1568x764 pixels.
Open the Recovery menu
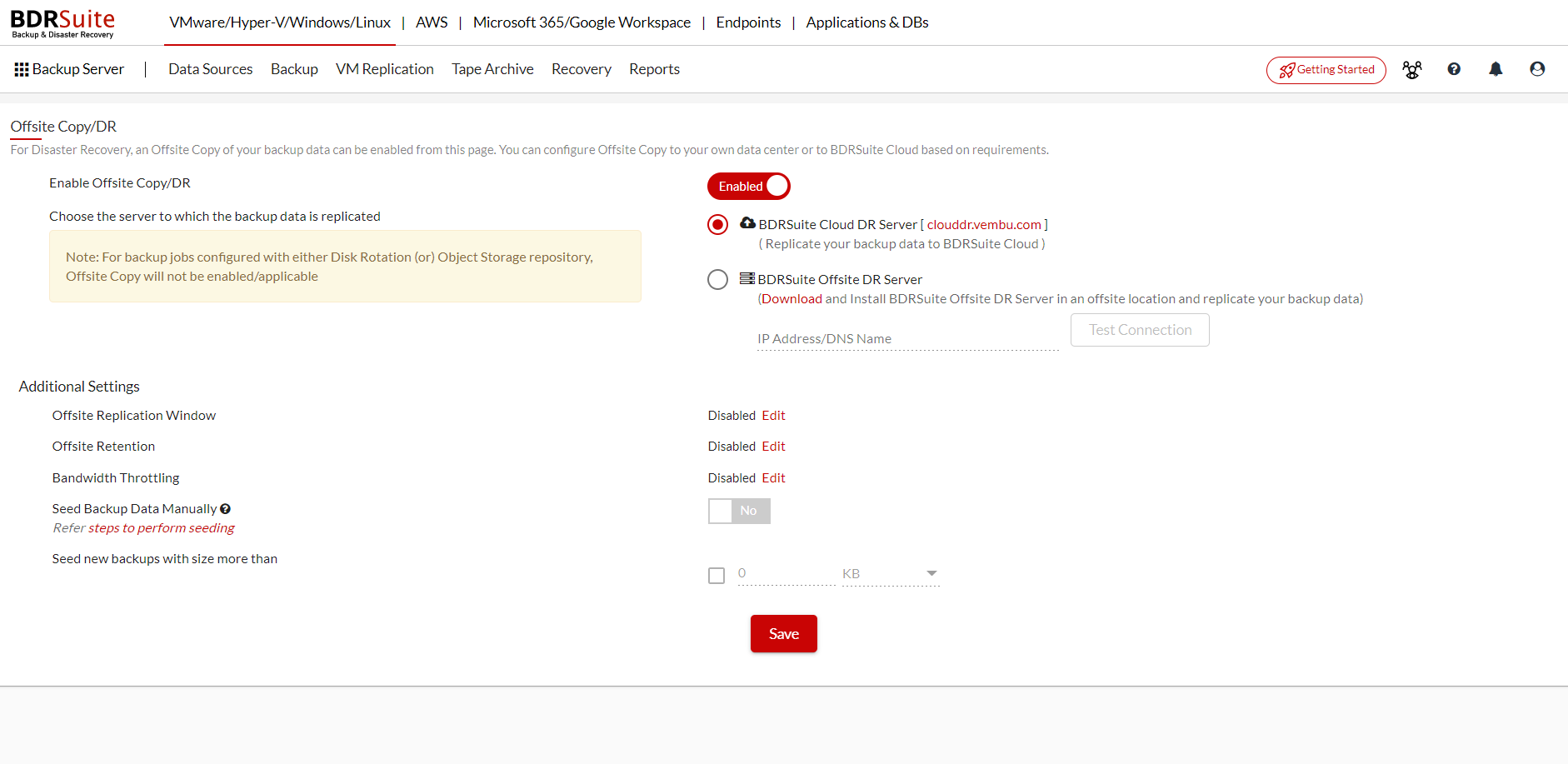tap(582, 69)
